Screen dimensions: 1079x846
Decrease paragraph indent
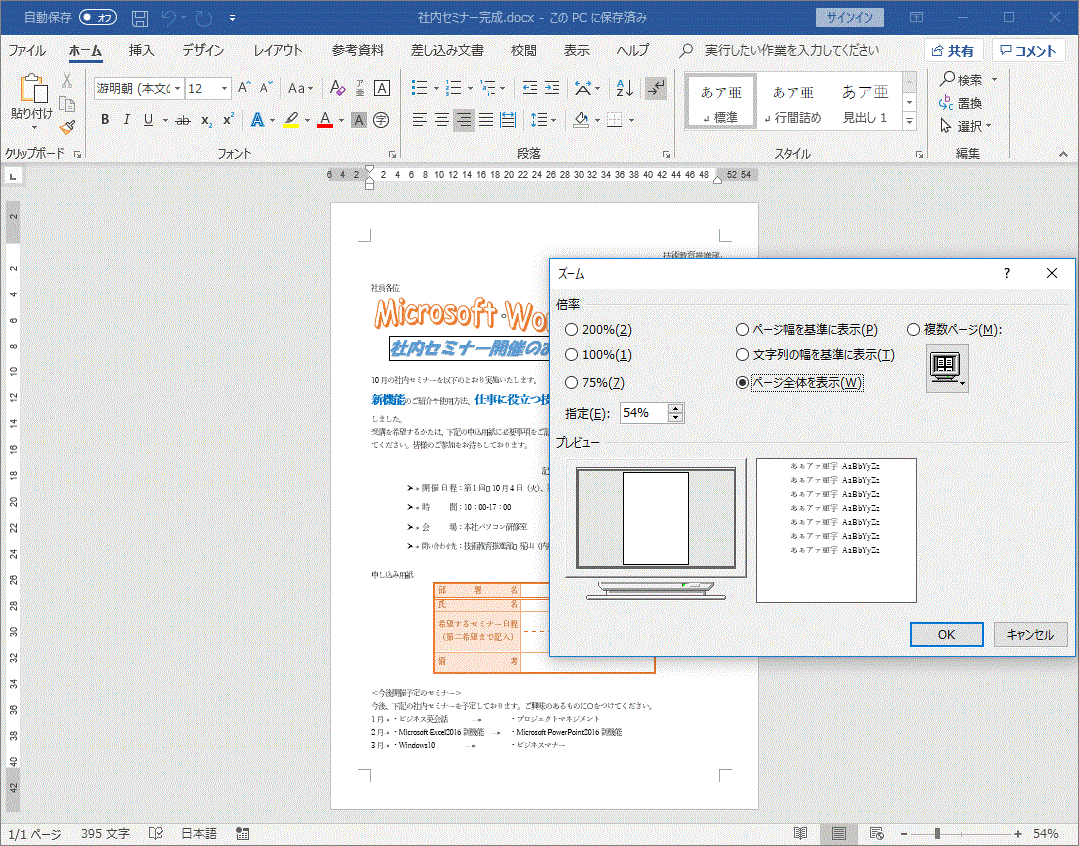529,88
